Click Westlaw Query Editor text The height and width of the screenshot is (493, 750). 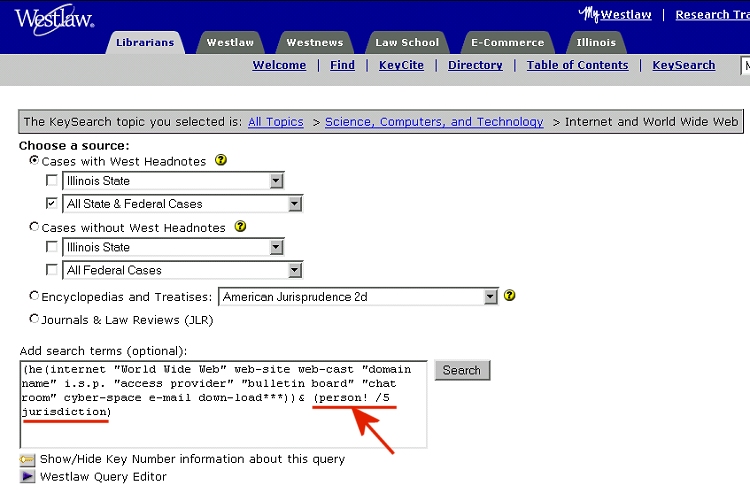[103, 477]
